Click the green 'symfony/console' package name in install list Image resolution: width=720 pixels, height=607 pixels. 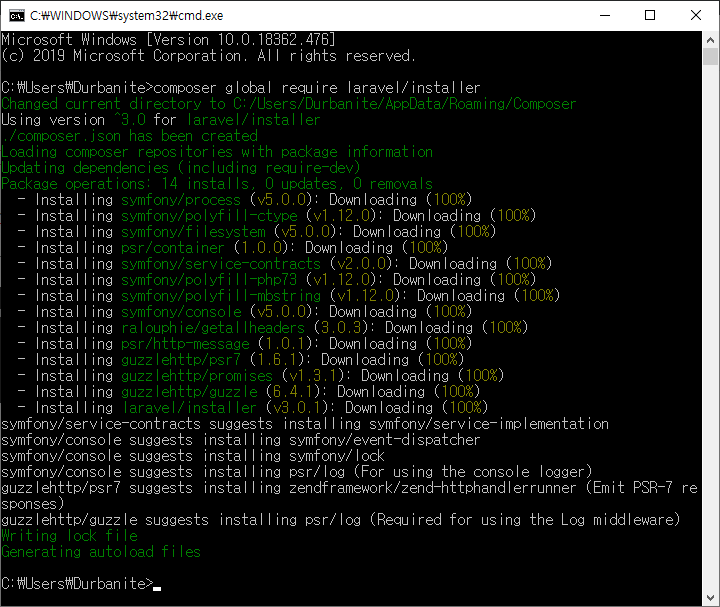(x=181, y=312)
